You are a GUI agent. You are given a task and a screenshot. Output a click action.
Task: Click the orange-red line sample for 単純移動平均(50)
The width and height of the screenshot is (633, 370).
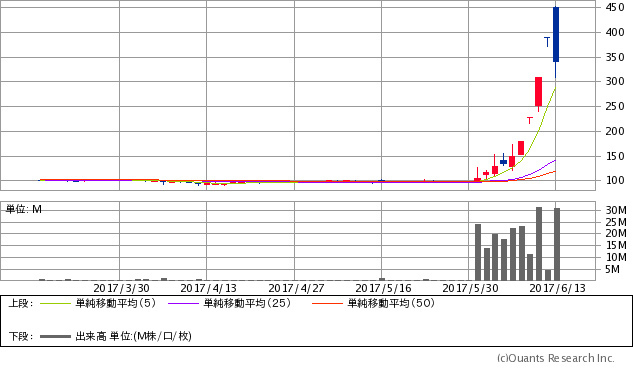click(327, 303)
